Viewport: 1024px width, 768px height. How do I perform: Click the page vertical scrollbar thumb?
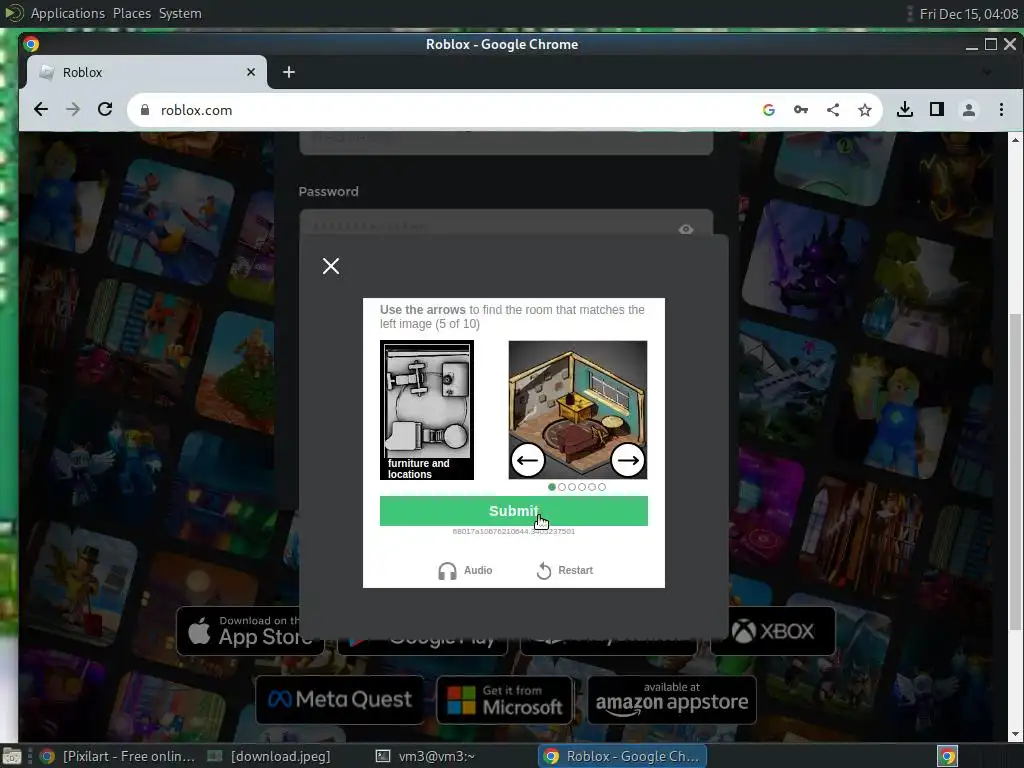pyautogui.click(x=1015, y=472)
